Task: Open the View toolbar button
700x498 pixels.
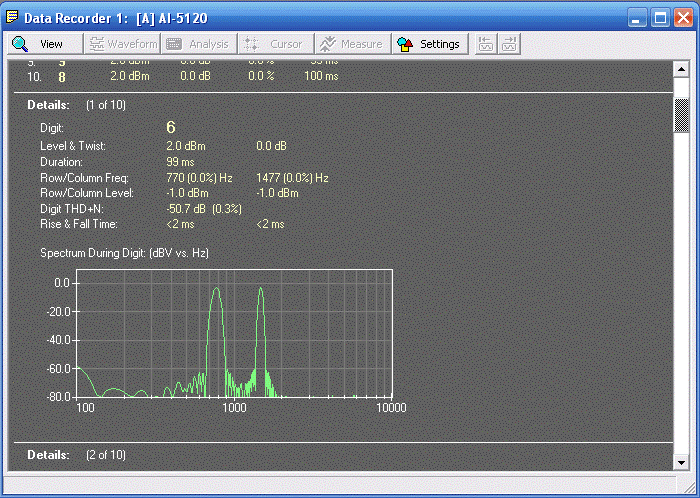Action: tap(45, 44)
